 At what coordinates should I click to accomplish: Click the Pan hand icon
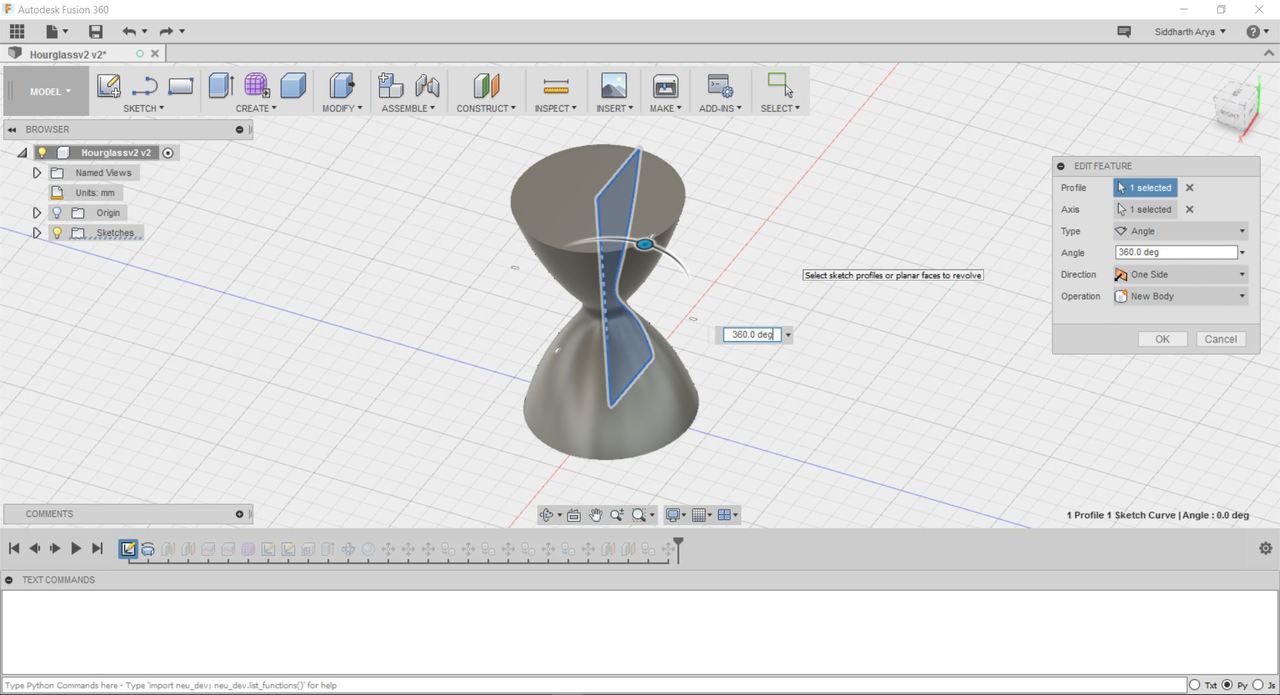point(596,515)
